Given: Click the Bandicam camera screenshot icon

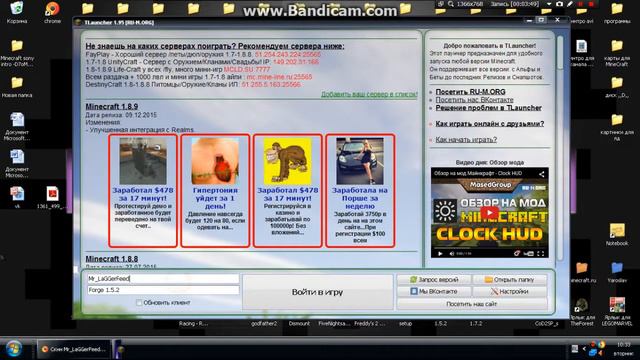Looking at the screenshot, I should click(x=559, y=4).
